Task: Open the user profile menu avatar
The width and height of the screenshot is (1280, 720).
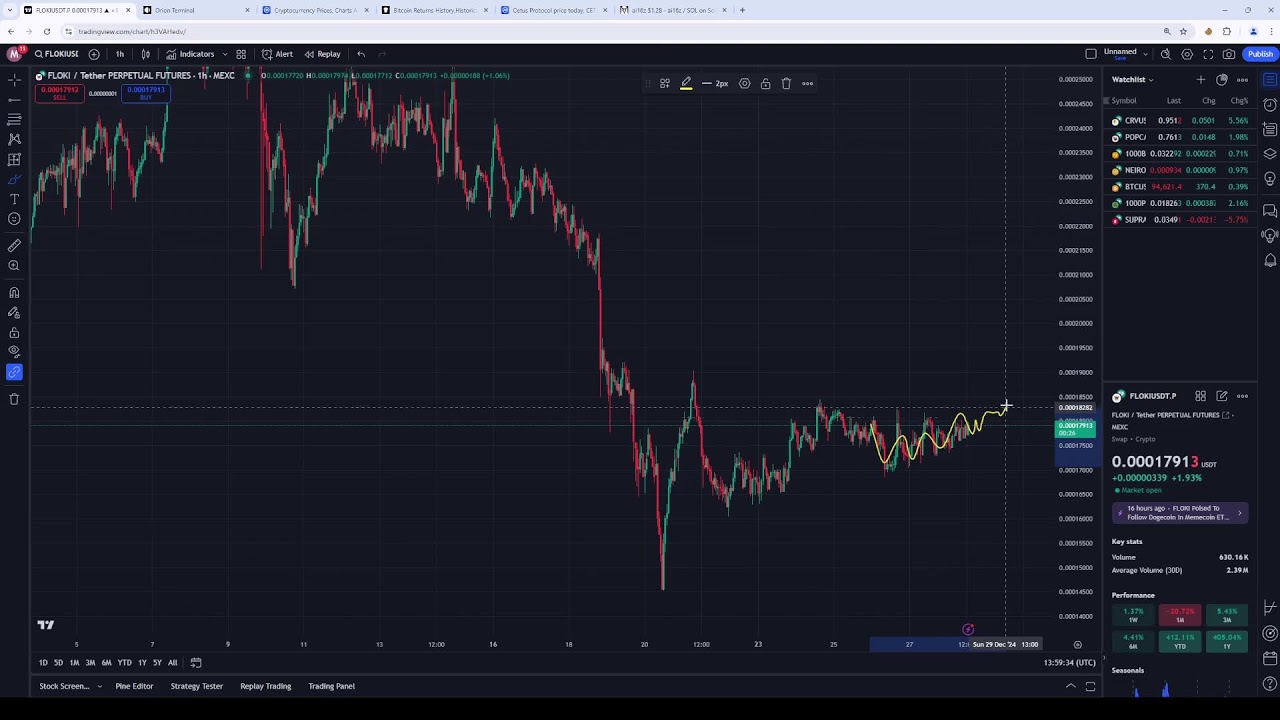Action: click(15, 54)
